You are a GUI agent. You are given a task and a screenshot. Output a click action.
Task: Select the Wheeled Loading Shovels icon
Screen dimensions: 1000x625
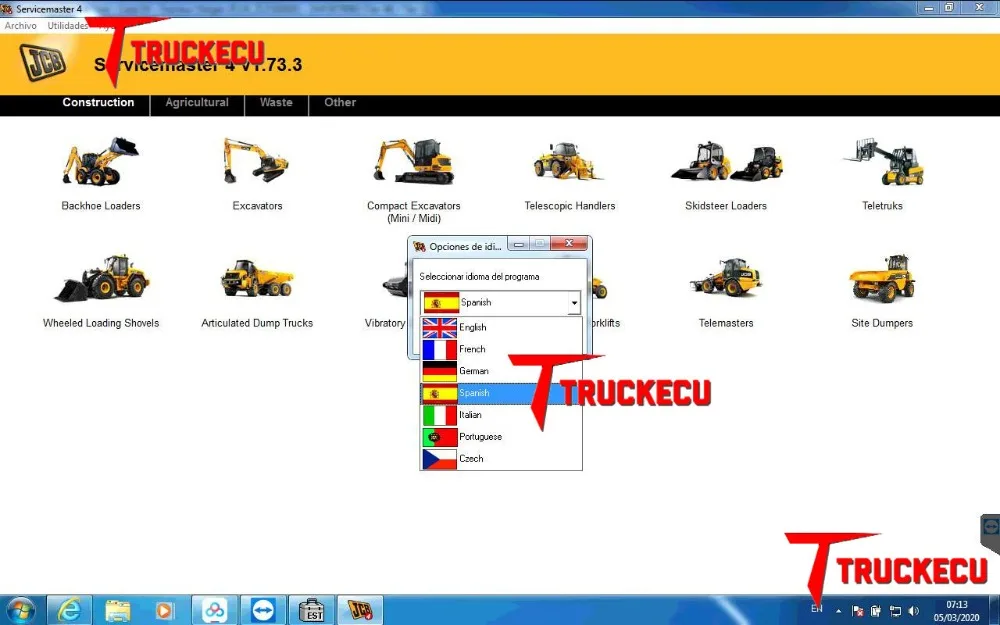pyautogui.click(x=101, y=278)
